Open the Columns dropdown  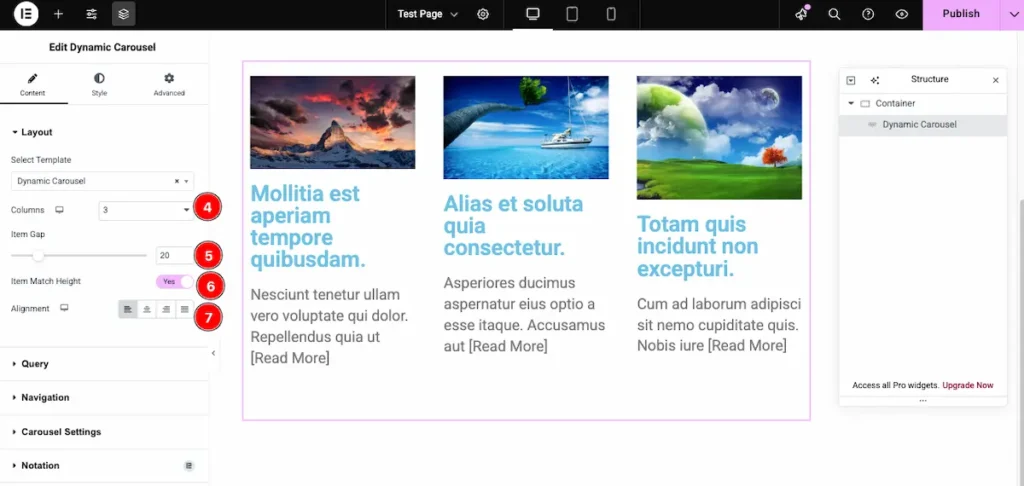(145, 210)
